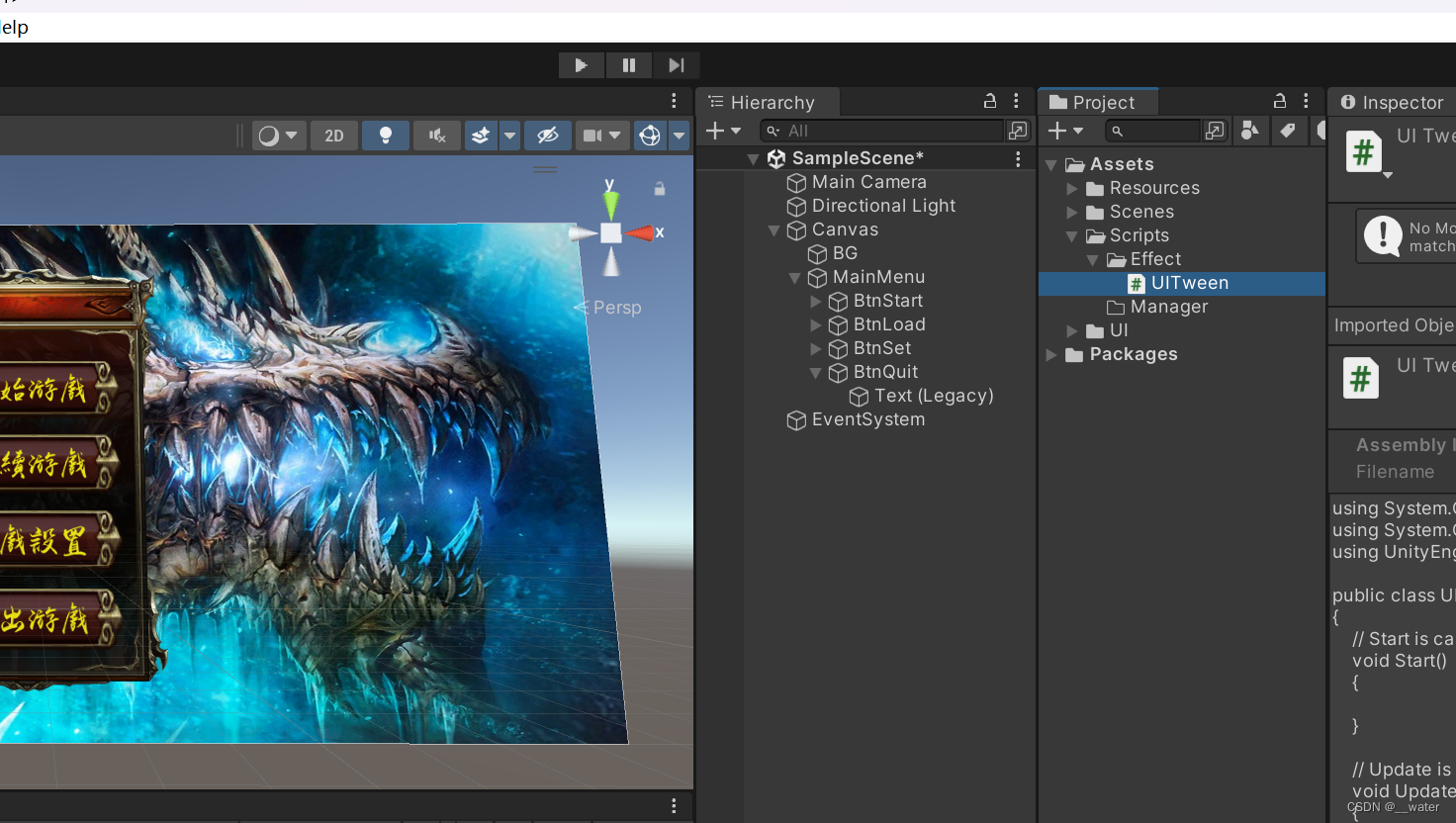Click the Inspector script icon dropdown arrow

[x=1388, y=175]
